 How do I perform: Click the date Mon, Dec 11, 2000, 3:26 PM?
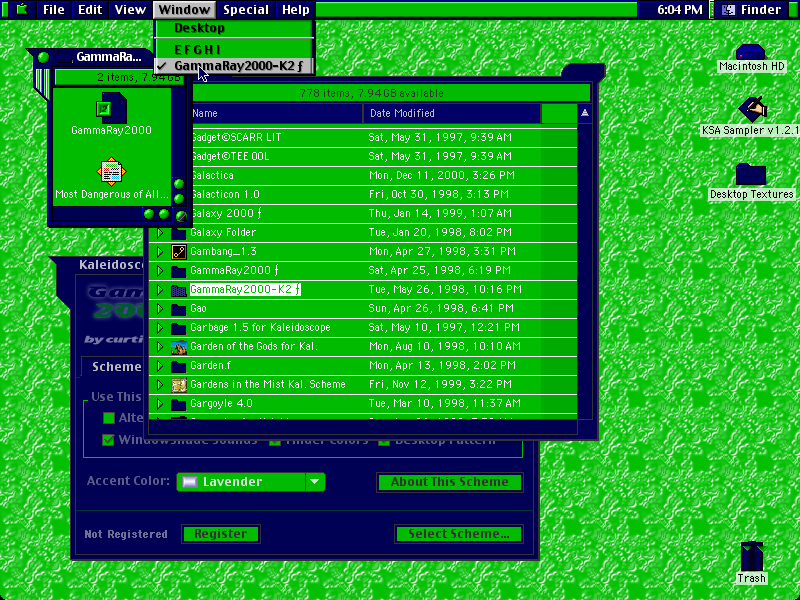click(441, 176)
